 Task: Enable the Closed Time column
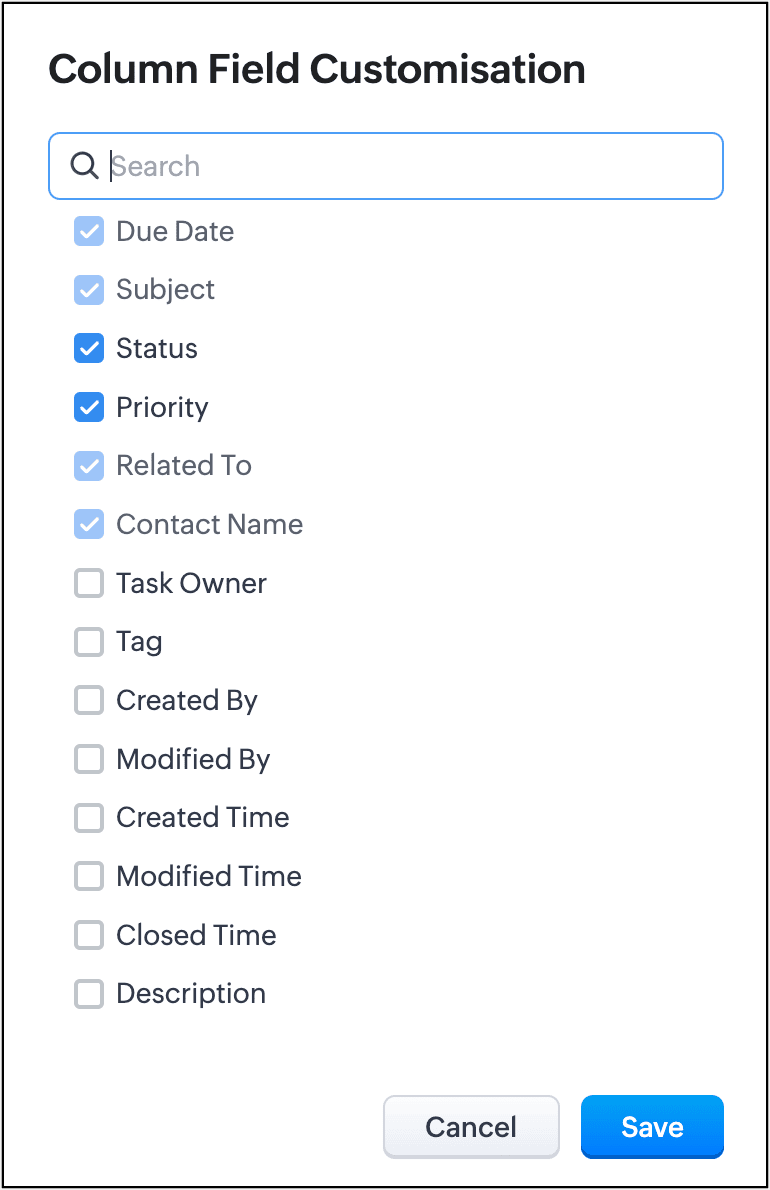click(x=89, y=936)
